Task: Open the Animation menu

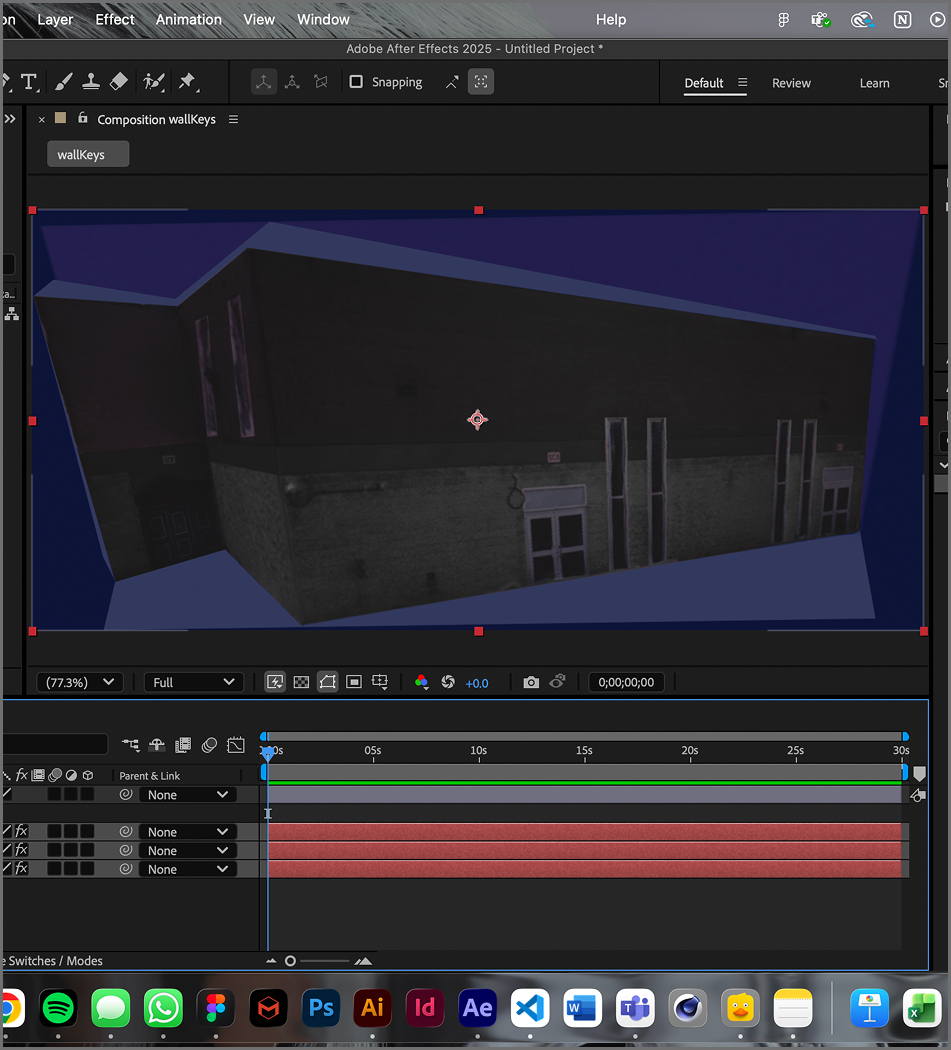Action: point(188,19)
